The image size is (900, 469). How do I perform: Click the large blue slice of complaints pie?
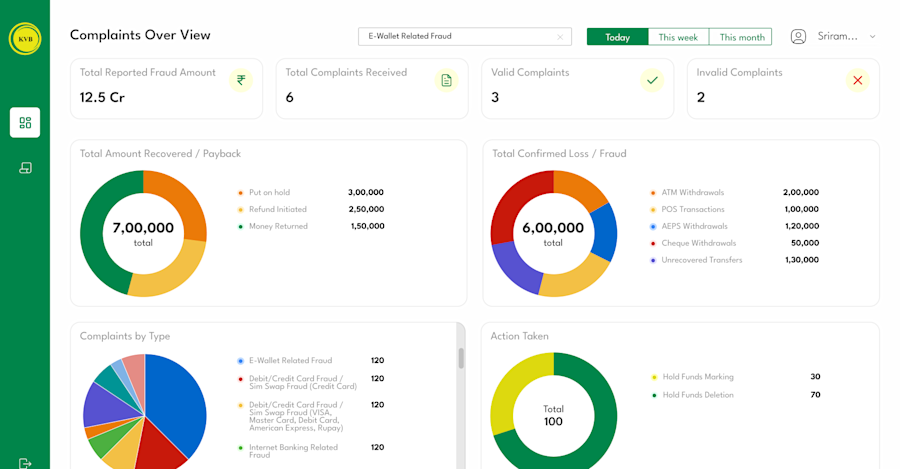click(178, 402)
